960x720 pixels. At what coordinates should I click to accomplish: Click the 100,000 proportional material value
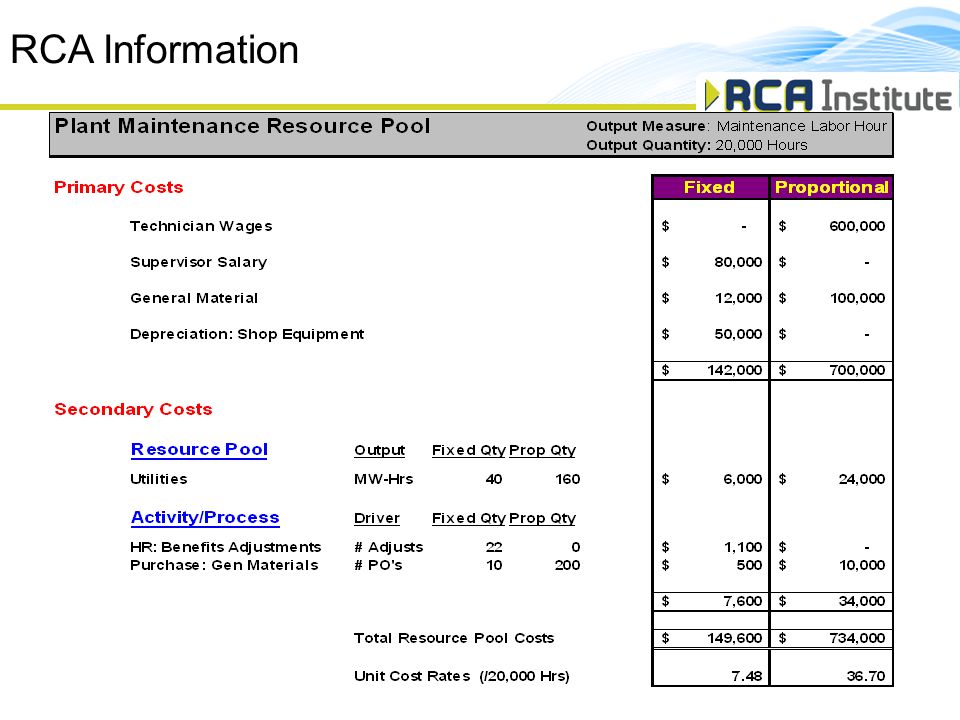click(x=857, y=298)
